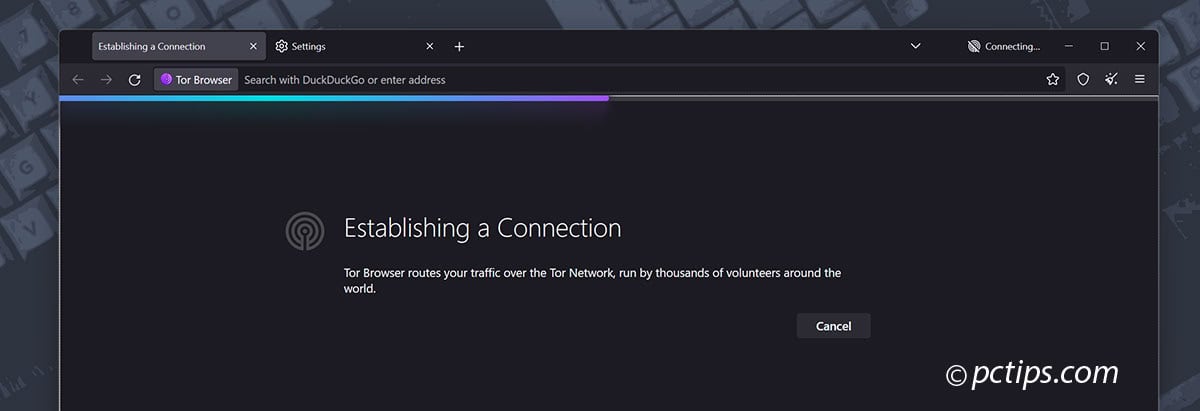
Task: Click the back navigation arrow
Action: click(x=78, y=80)
